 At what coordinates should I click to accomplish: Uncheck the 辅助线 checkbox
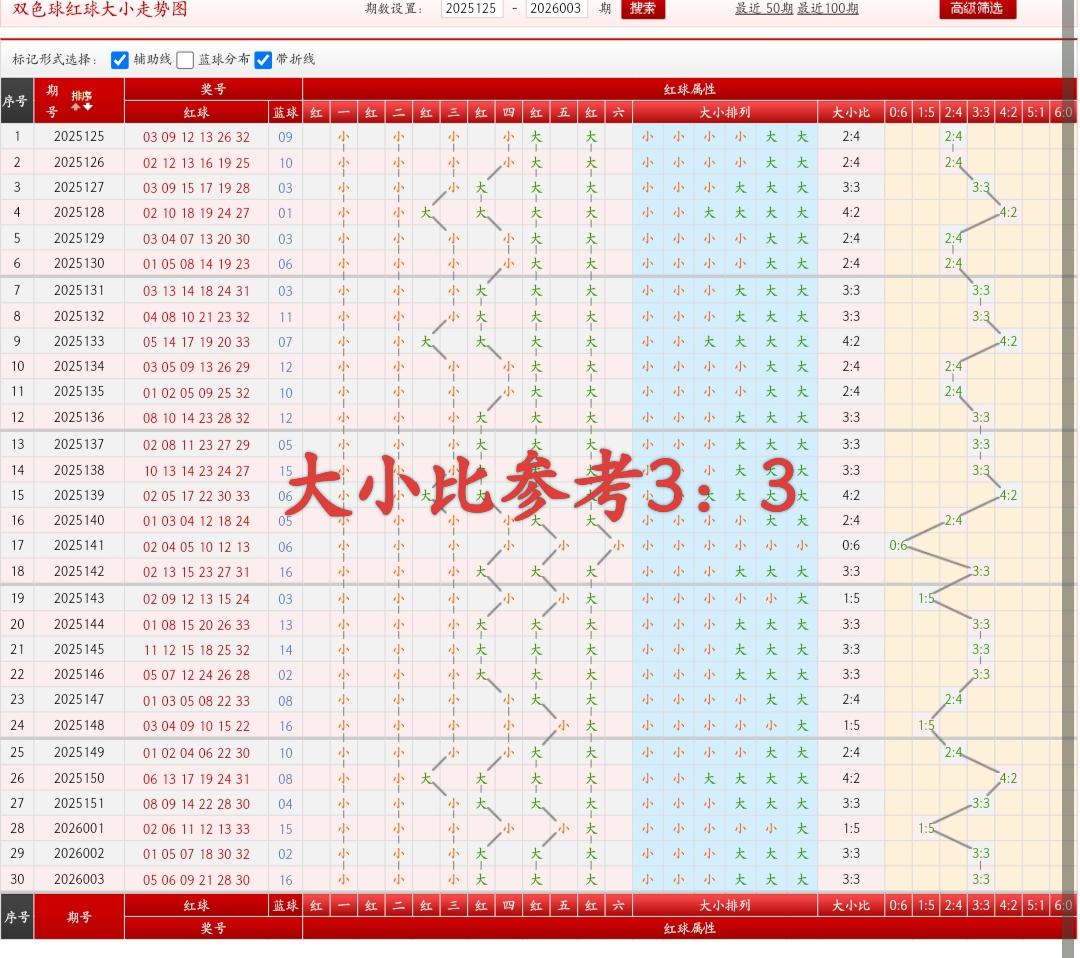tap(120, 60)
